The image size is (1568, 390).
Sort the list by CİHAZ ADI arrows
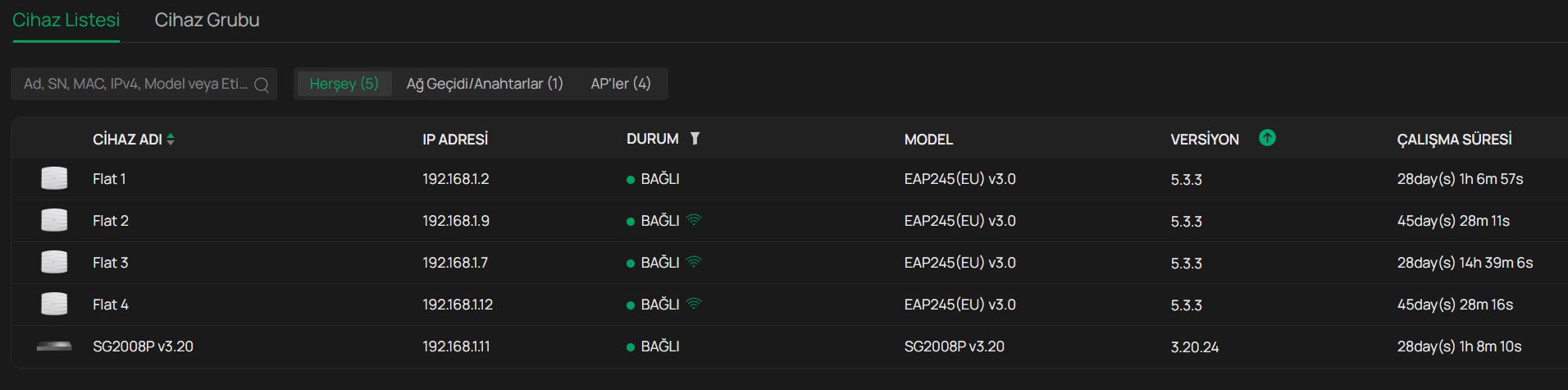[x=171, y=140]
